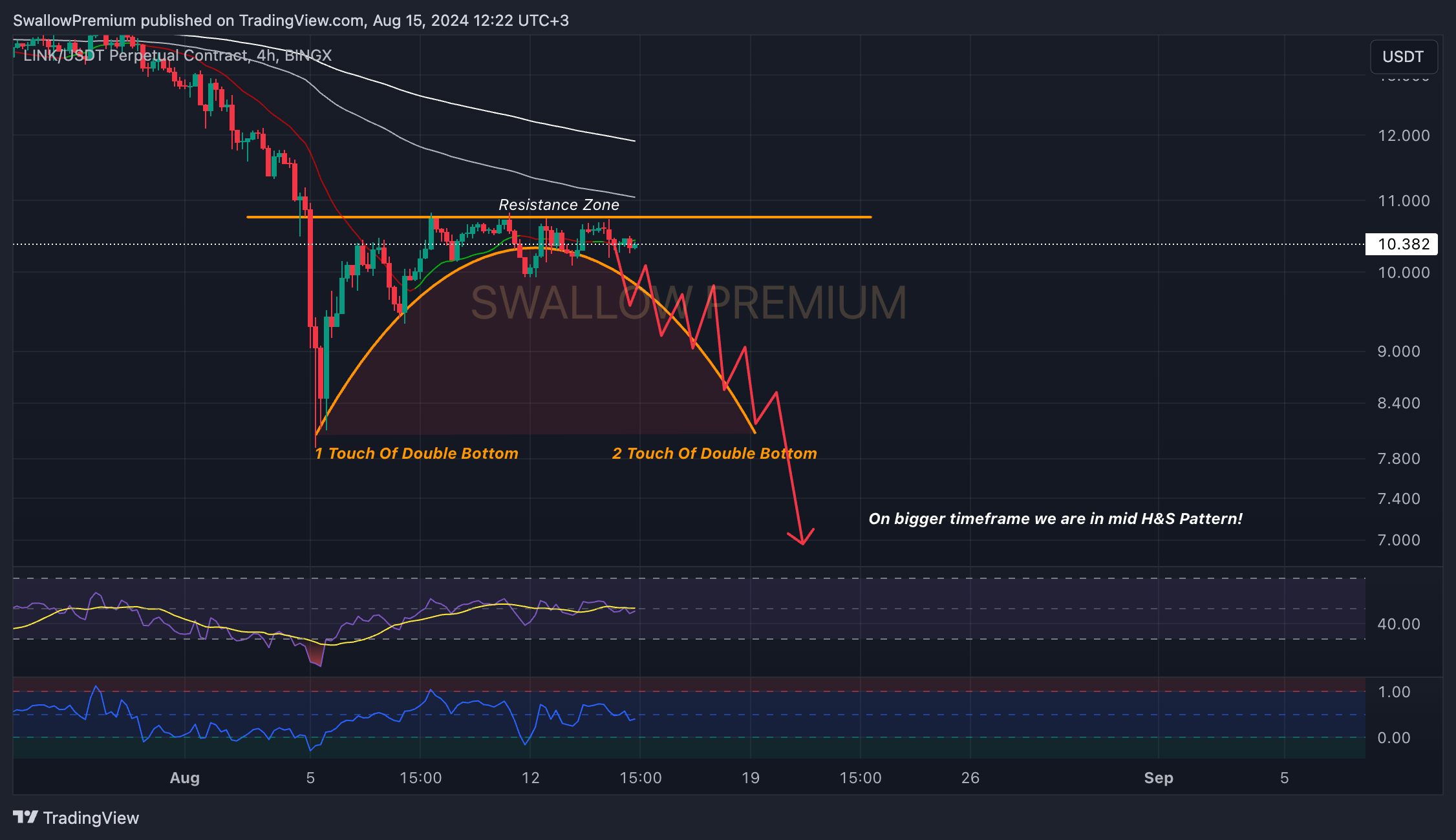This screenshot has width=1456, height=840.
Task: Click '2 Touch Of Double Bottom' label
Action: click(714, 454)
